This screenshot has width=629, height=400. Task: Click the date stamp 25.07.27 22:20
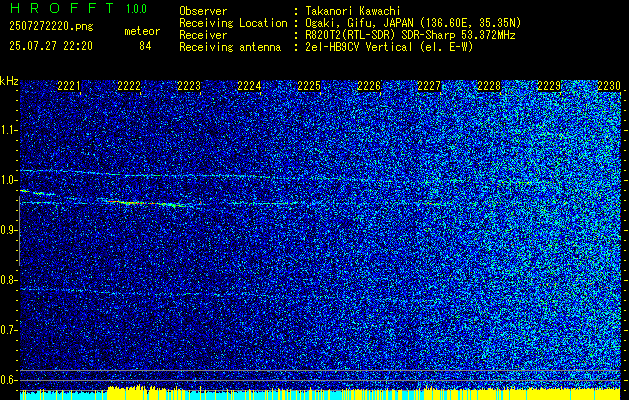click(51, 46)
